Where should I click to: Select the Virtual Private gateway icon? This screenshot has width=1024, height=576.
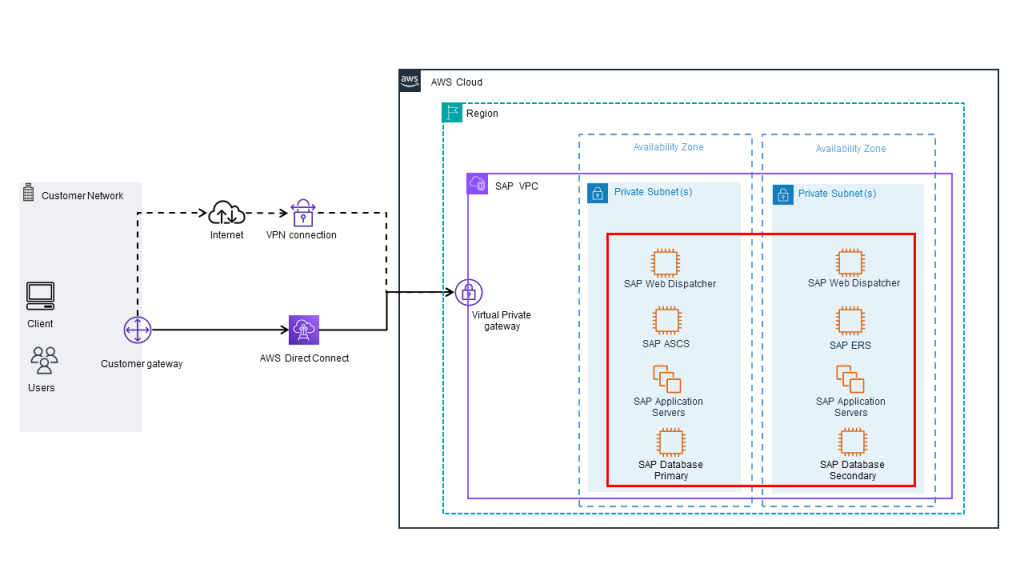(468, 292)
